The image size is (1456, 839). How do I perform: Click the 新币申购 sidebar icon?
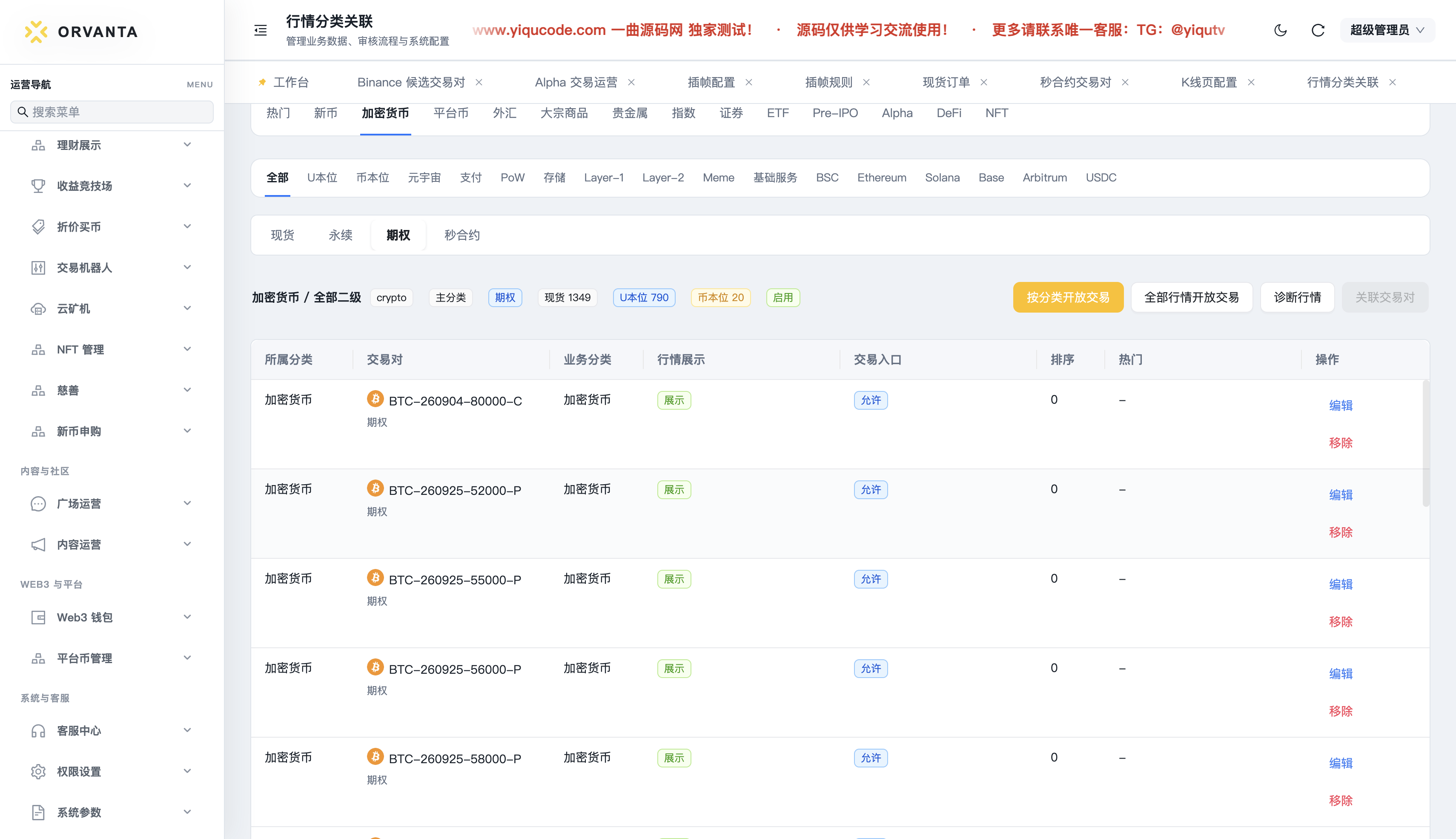coord(38,431)
